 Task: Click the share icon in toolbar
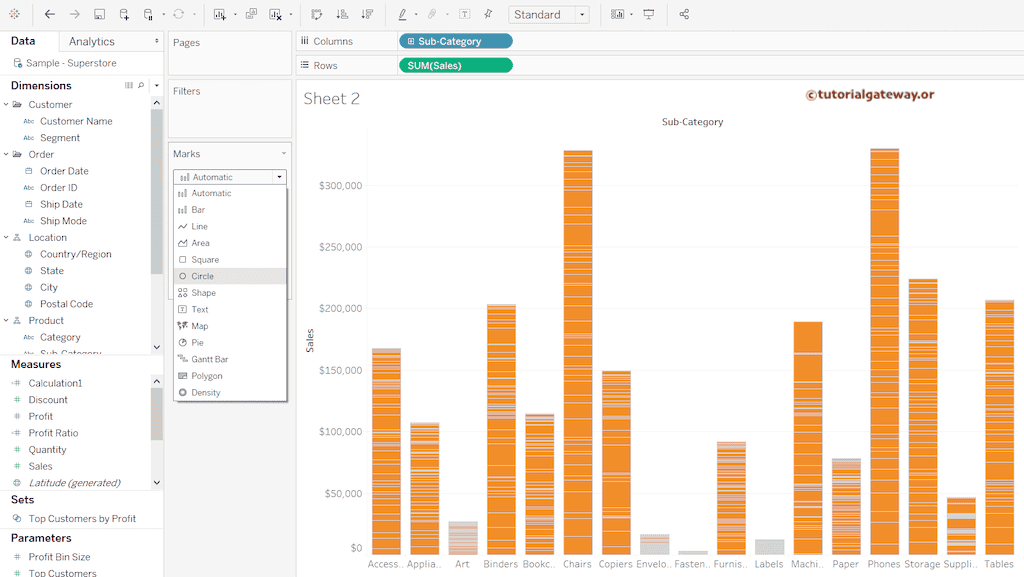pyautogui.click(x=684, y=15)
